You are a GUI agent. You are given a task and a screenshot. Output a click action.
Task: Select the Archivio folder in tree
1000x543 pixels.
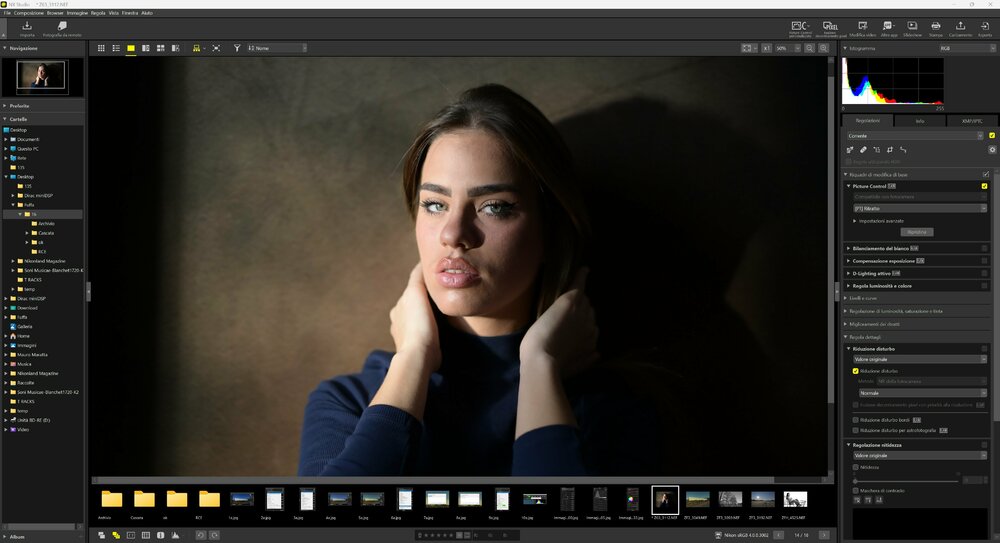(x=46, y=223)
